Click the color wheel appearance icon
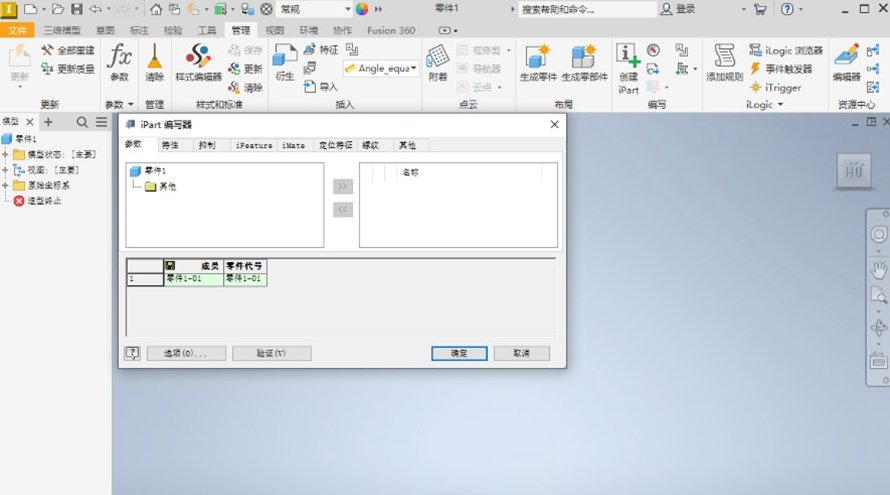Viewport: 890px width, 495px height. click(362, 9)
